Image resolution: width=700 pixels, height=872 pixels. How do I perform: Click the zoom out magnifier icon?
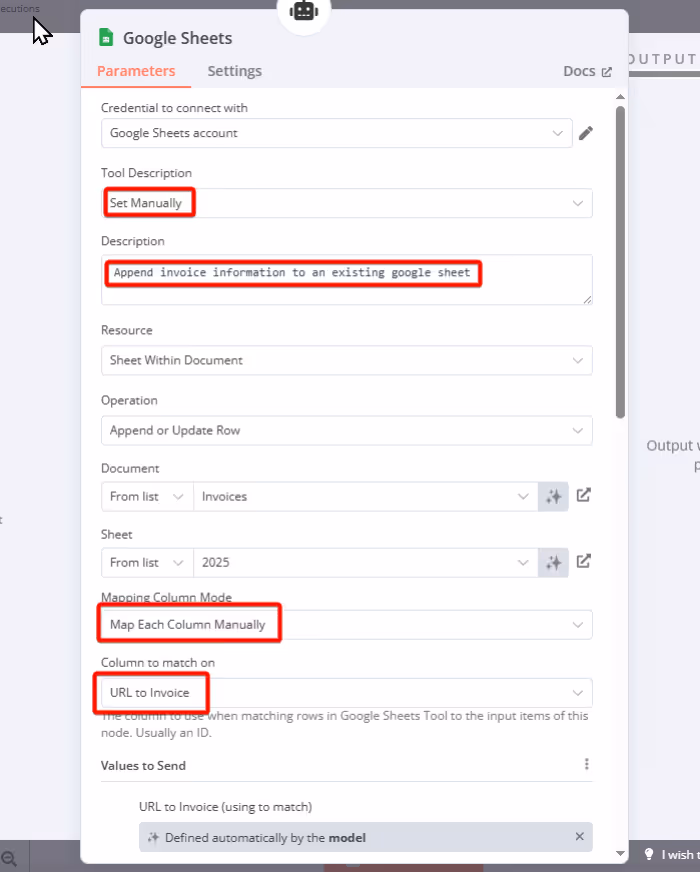click(9, 858)
